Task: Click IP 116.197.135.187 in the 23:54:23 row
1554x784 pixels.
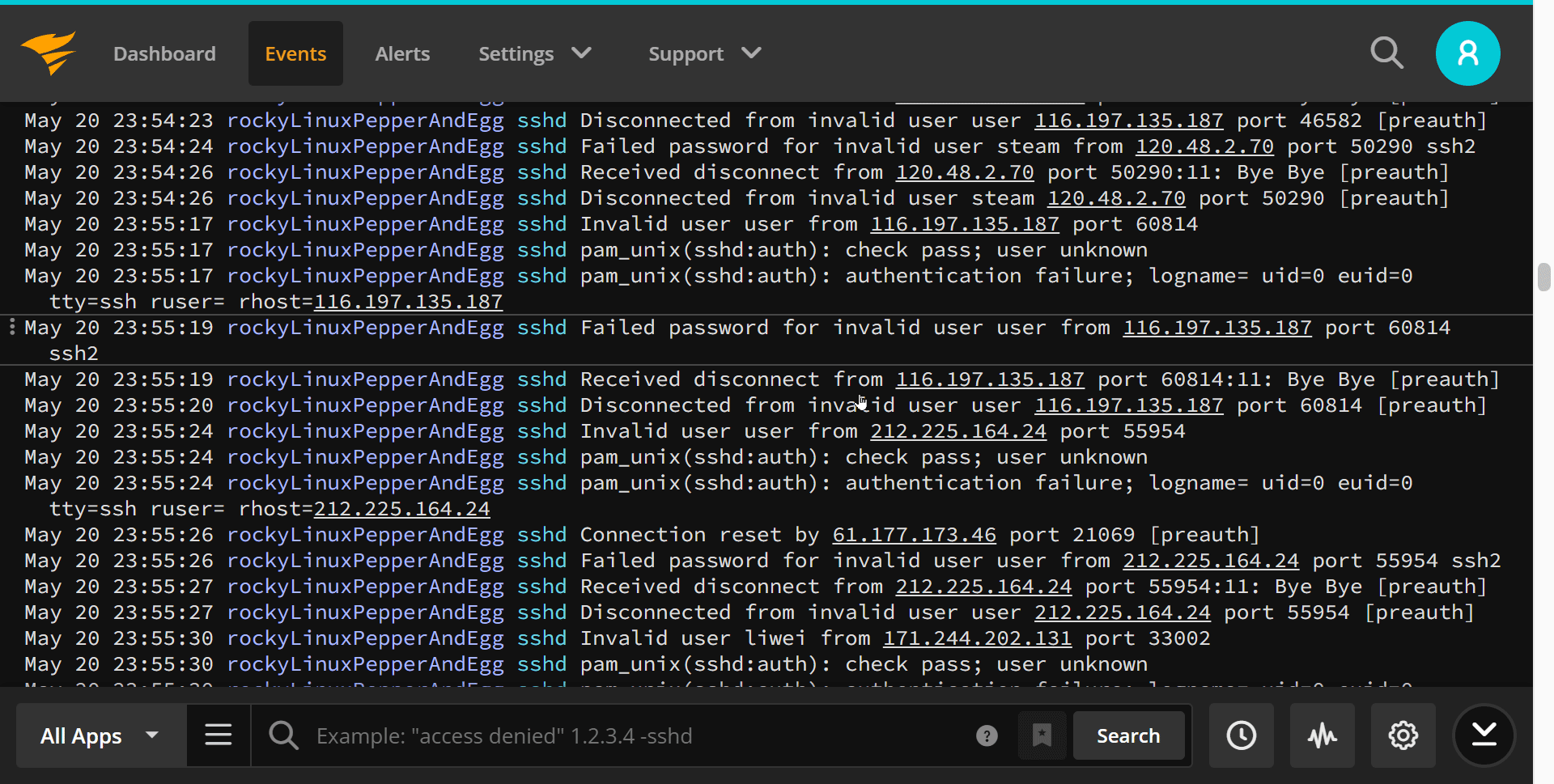Action: [x=1128, y=121]
